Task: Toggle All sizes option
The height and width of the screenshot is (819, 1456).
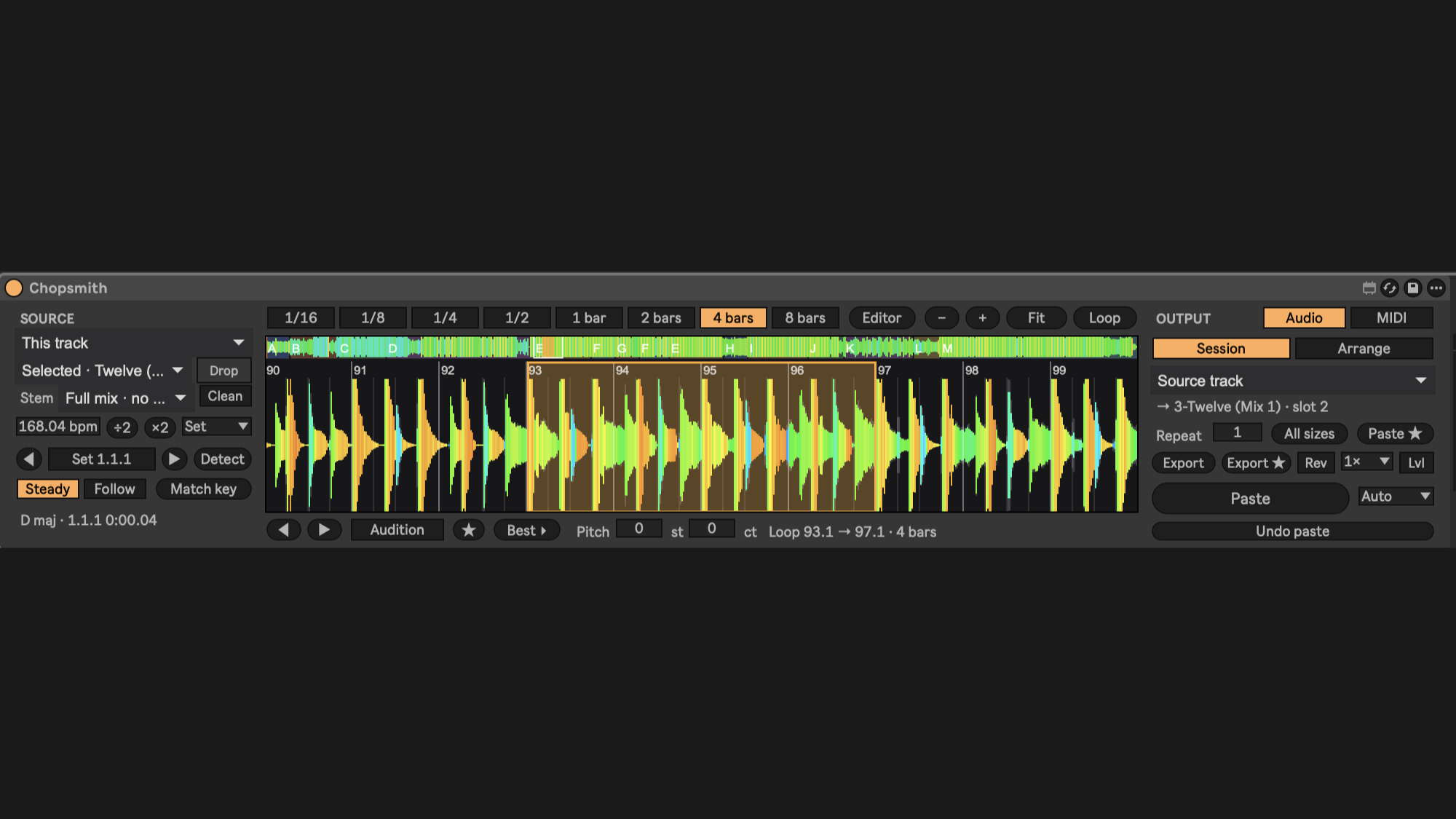Action: pos(1309,434)
